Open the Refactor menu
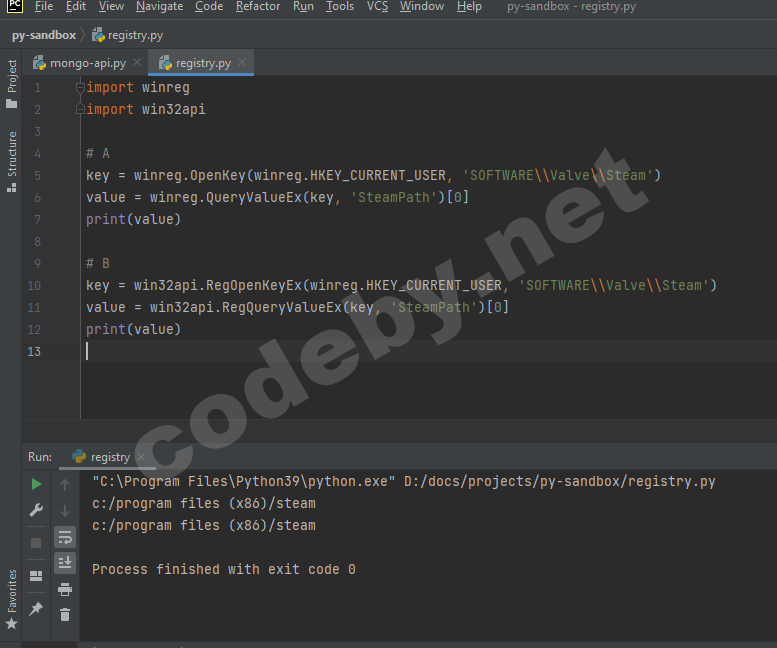This screenshot has width=777, height=648. pyautogui.click(x=258, y=7)
